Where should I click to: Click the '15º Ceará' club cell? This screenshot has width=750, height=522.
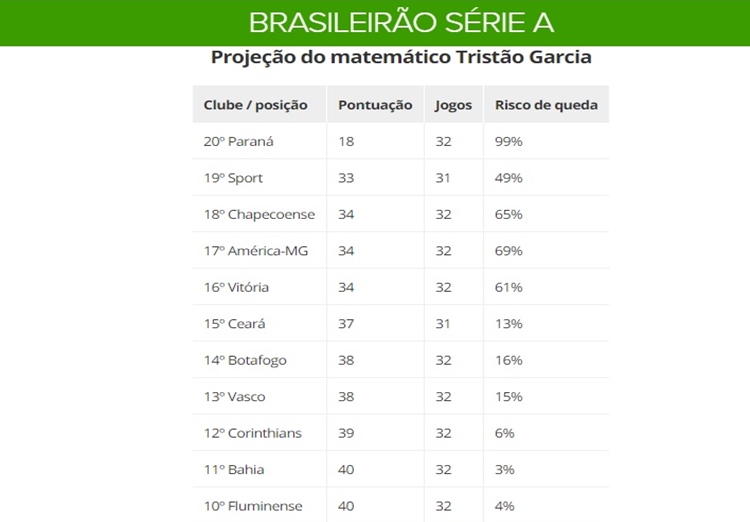[235, 323]
